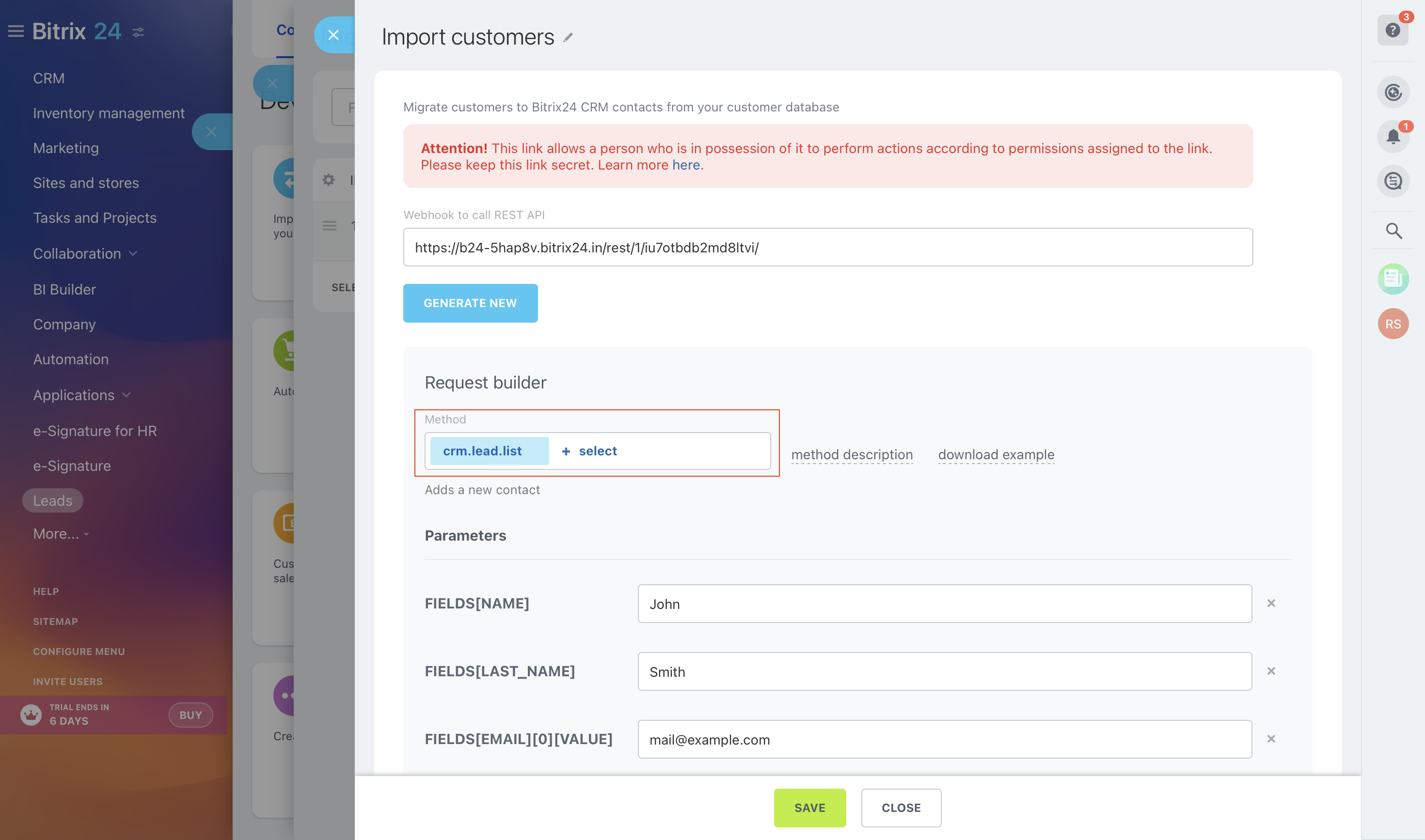
Task: Expand the Applications menu
Action: 81,395
